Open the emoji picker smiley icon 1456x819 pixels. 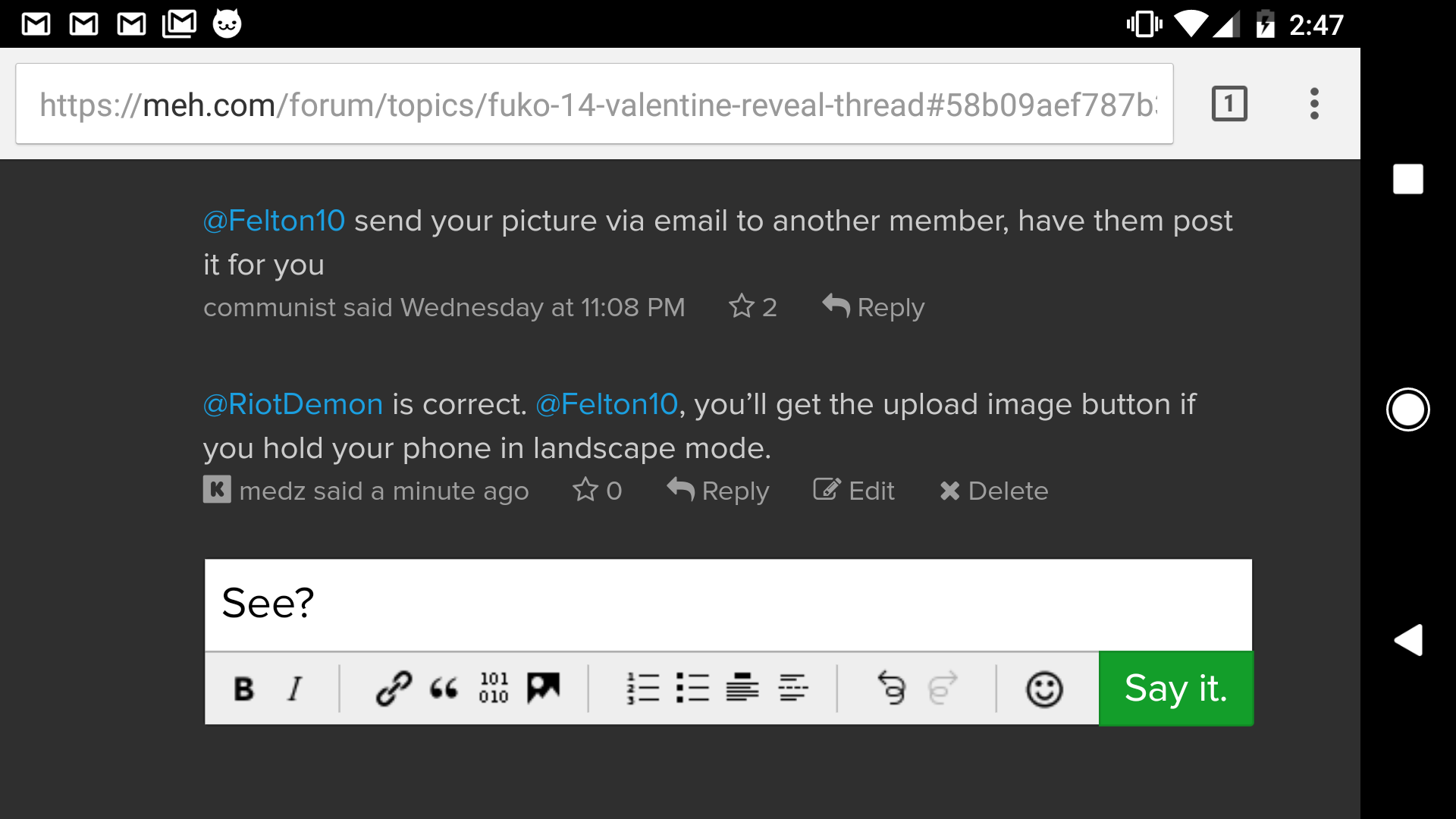[x=1044, y=689]
